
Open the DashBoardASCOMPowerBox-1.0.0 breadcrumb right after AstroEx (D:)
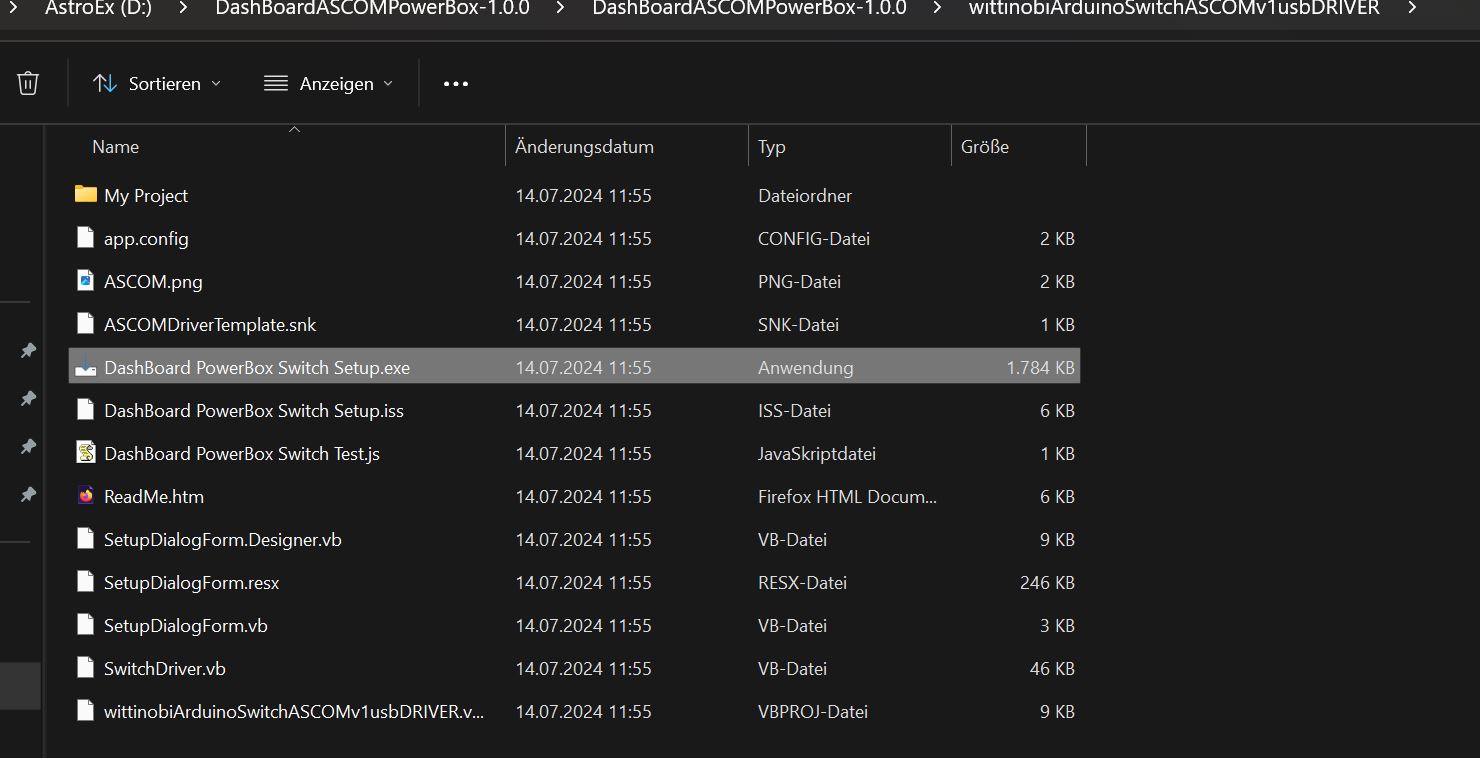point(372,9)
